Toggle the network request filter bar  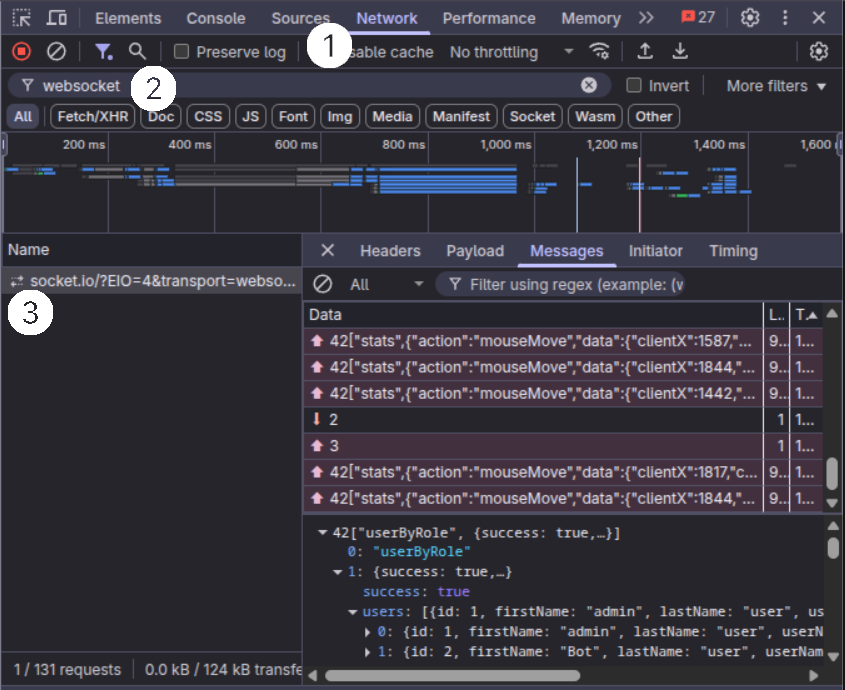102,51
